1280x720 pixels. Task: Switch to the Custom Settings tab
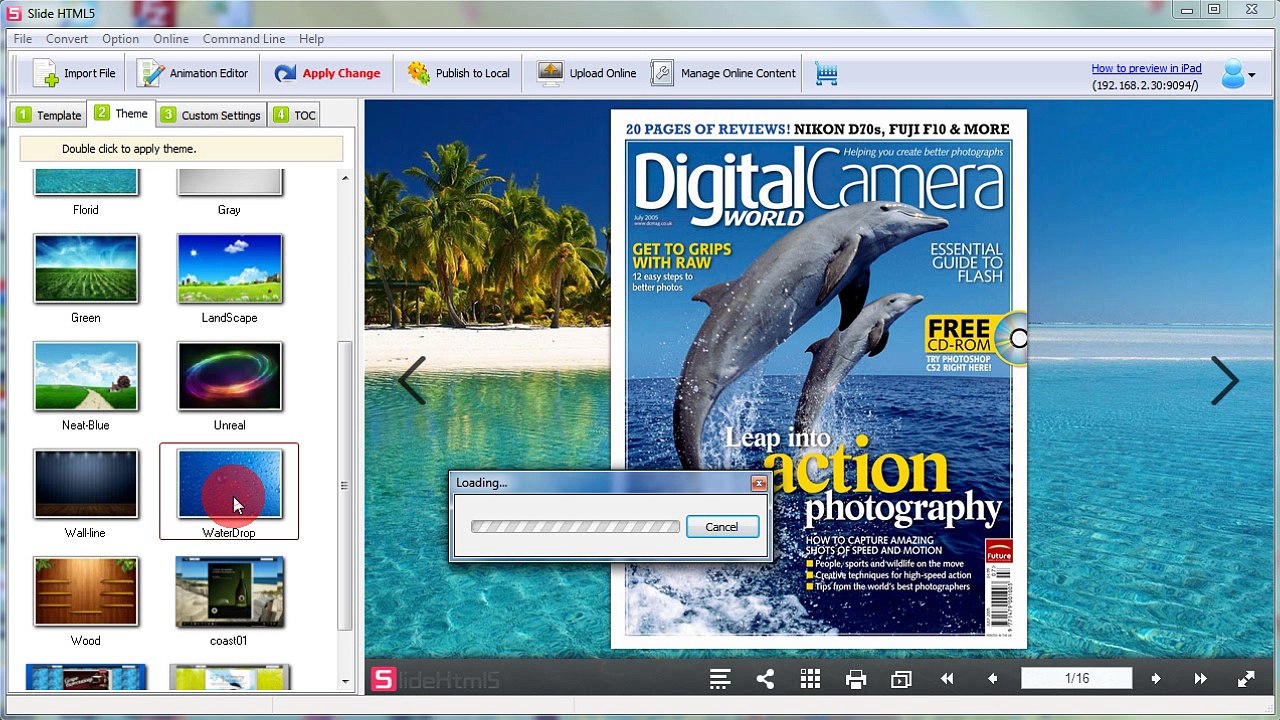click(211, 115)
